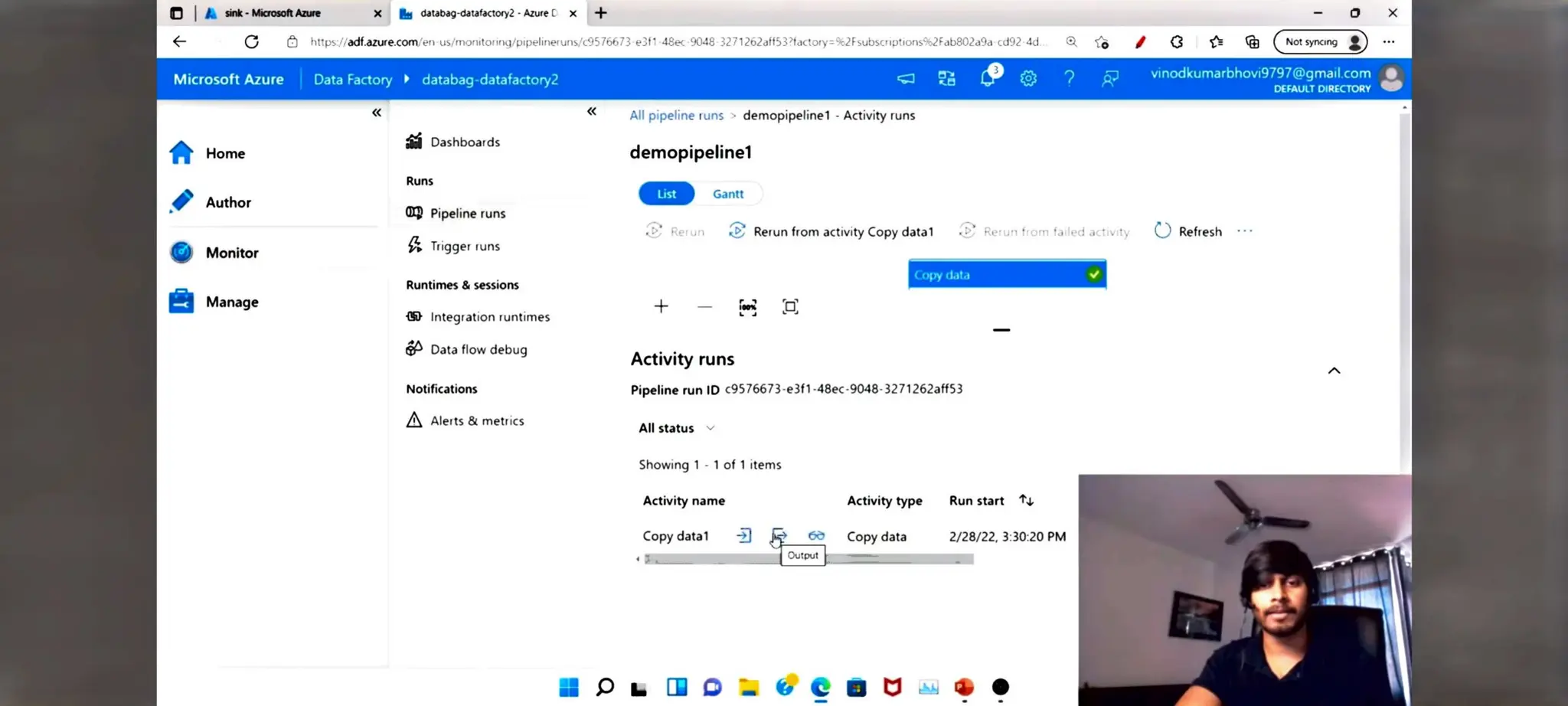The width and height of the screenshot is (1568, 706).
Task: Open details glasses icon for Copy data1
Action: [816, 536]
